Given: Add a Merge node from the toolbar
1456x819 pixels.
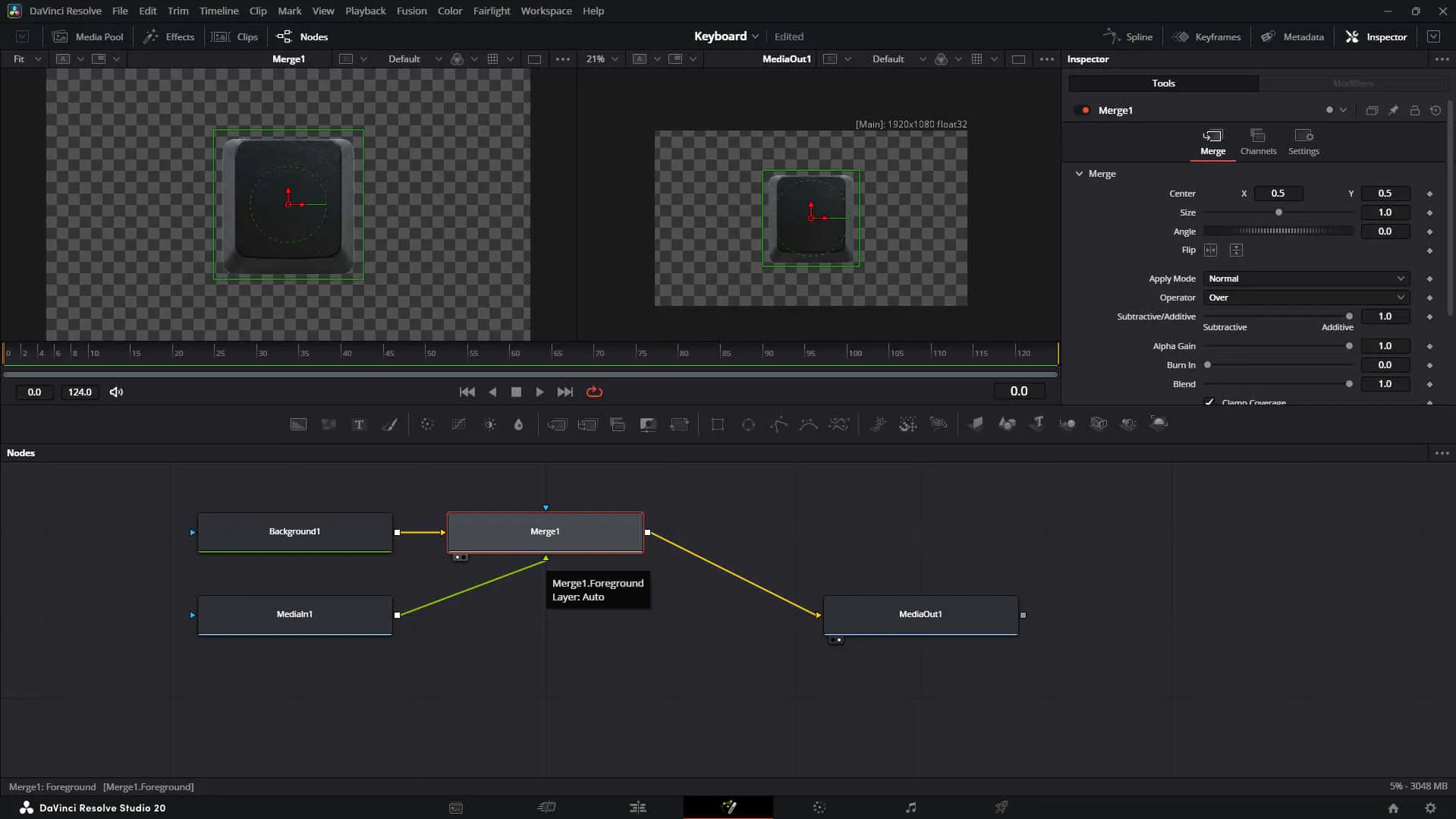Looking at the screenshot, I should 557,424.
